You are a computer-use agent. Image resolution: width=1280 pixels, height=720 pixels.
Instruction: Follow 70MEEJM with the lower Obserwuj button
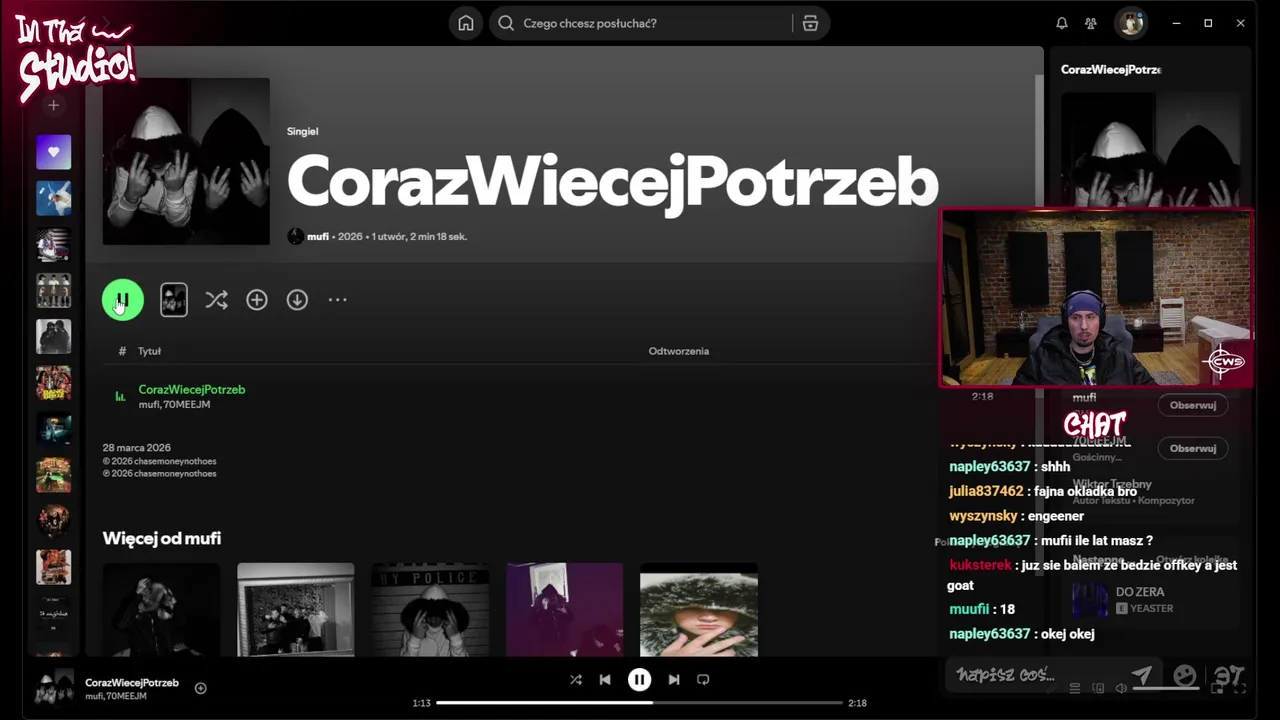(x=1193, y=448)
